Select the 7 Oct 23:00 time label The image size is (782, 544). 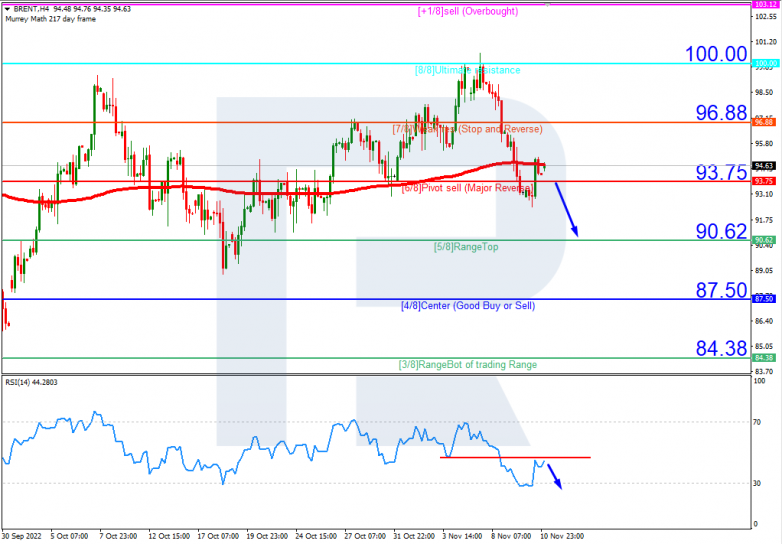pos(118,537)
